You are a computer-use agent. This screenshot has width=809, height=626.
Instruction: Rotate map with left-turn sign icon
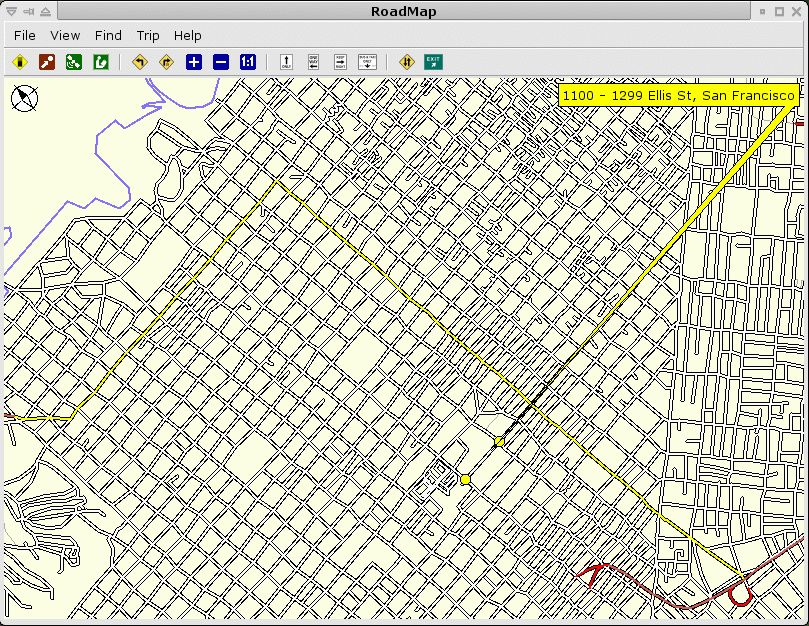140,62
